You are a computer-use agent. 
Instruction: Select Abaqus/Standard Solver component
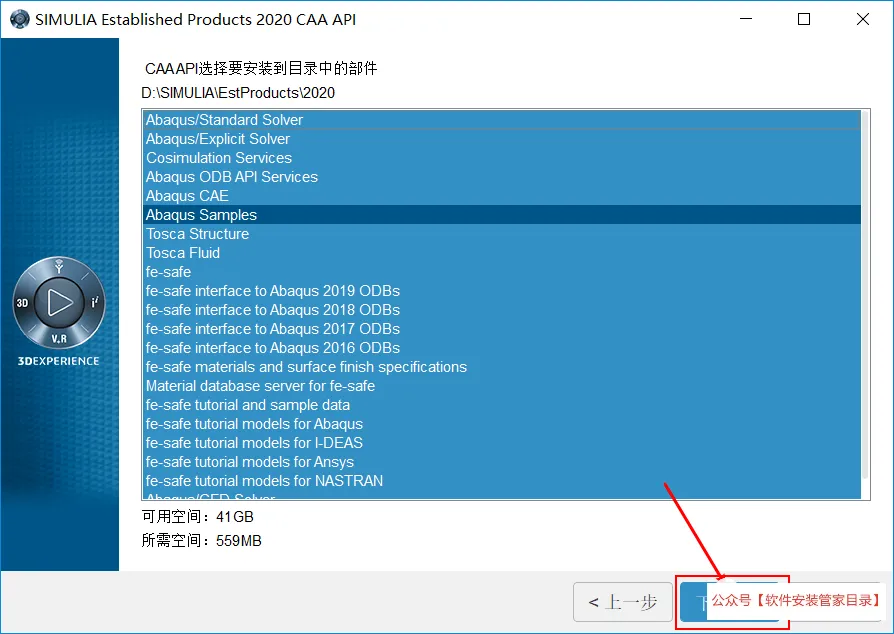[x=502, y=120]
